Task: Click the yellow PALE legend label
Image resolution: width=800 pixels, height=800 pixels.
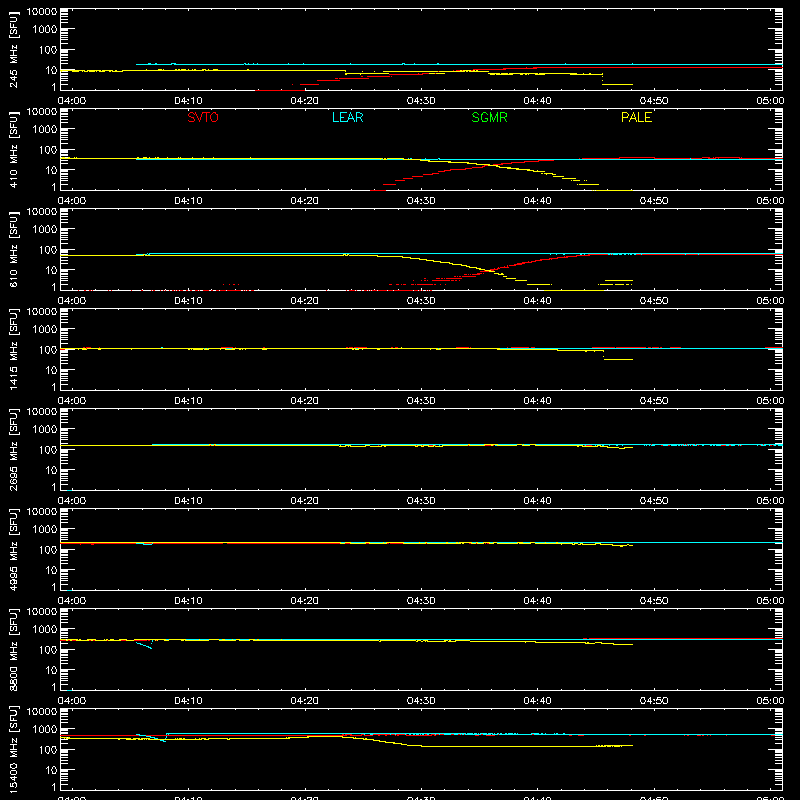Action: (636, 117)
